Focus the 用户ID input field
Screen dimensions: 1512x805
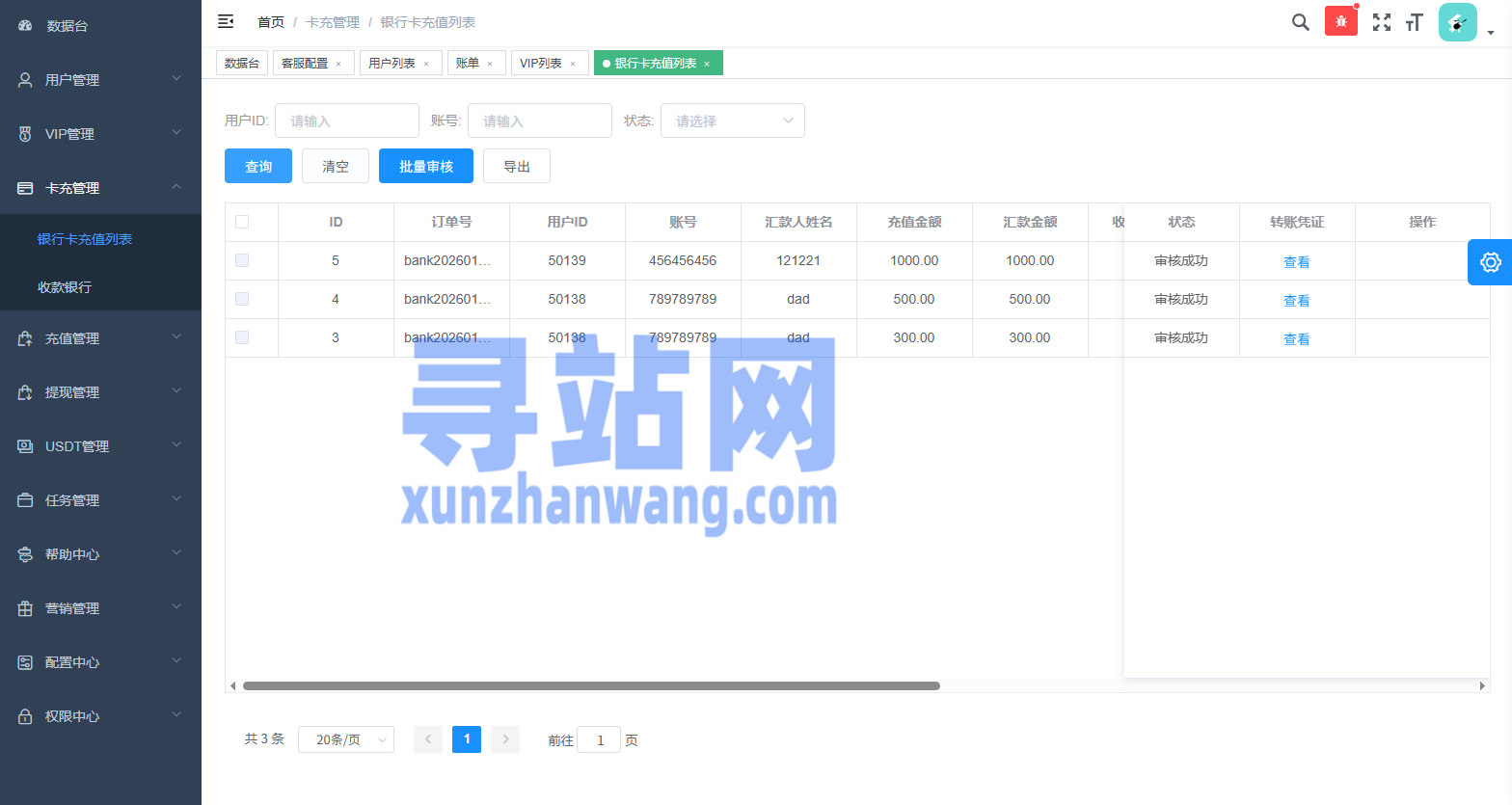click(347, 121)
